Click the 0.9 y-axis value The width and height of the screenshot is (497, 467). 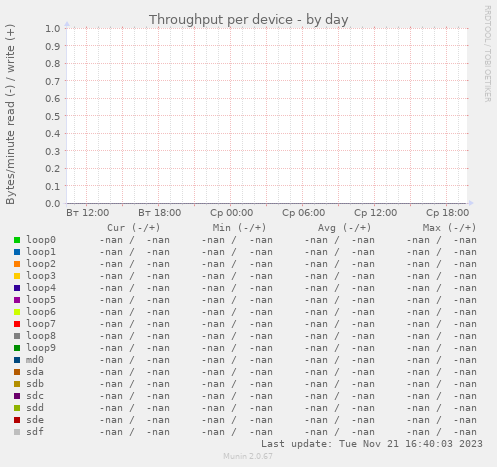tap(53, 46)
